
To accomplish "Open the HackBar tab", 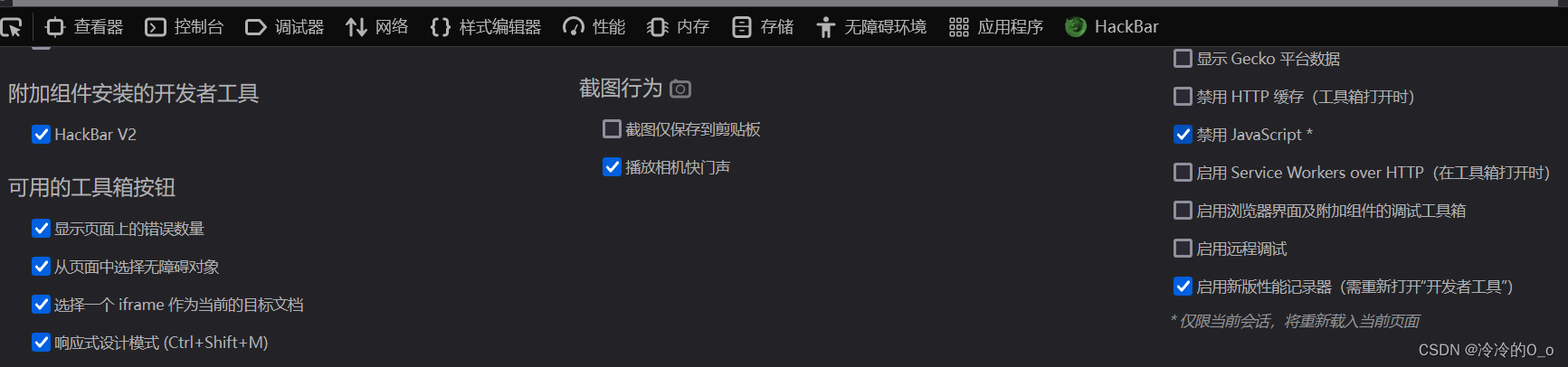I will tap(1112, 27).
